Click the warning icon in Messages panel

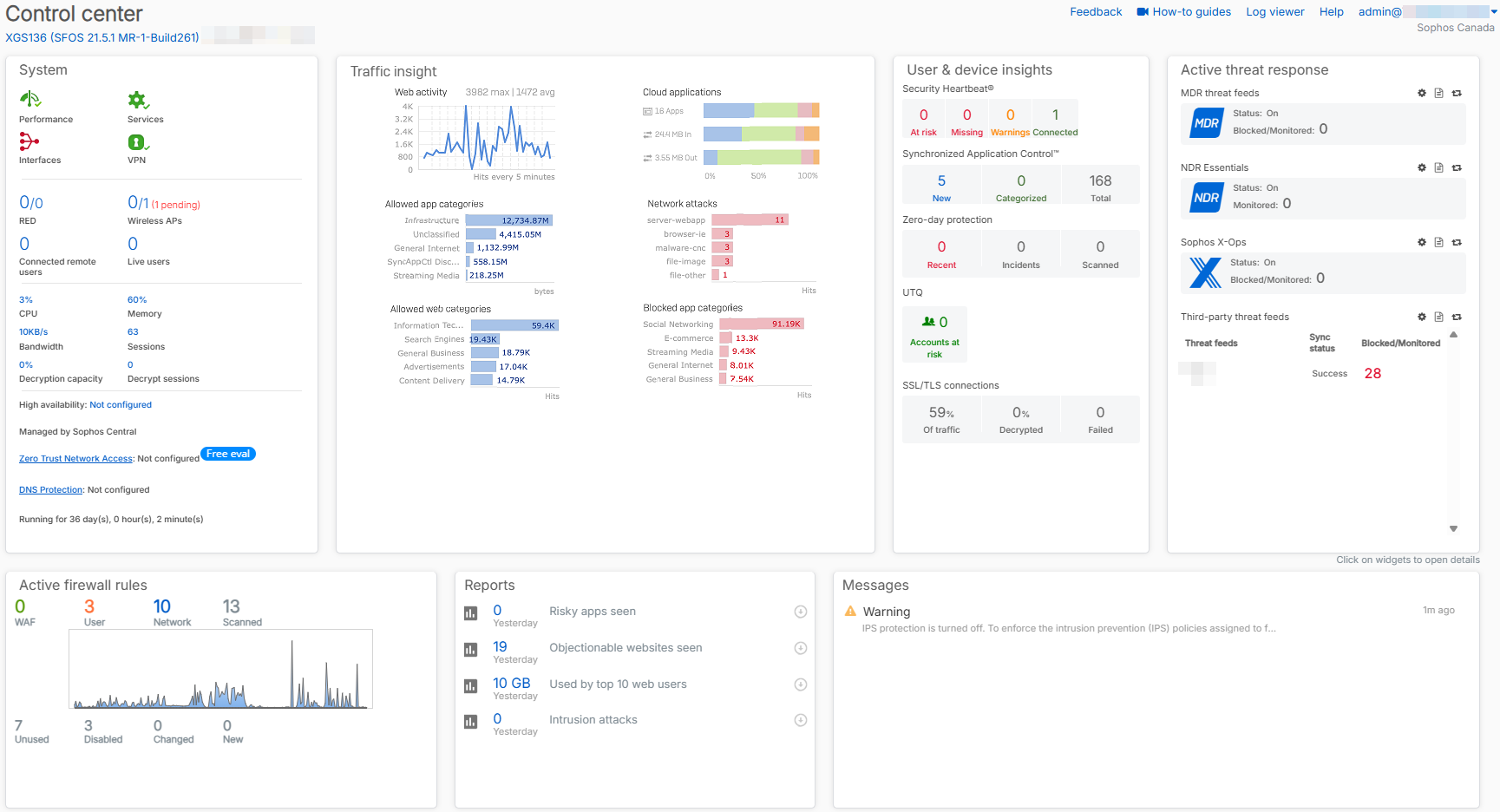[x=851, y=611]
